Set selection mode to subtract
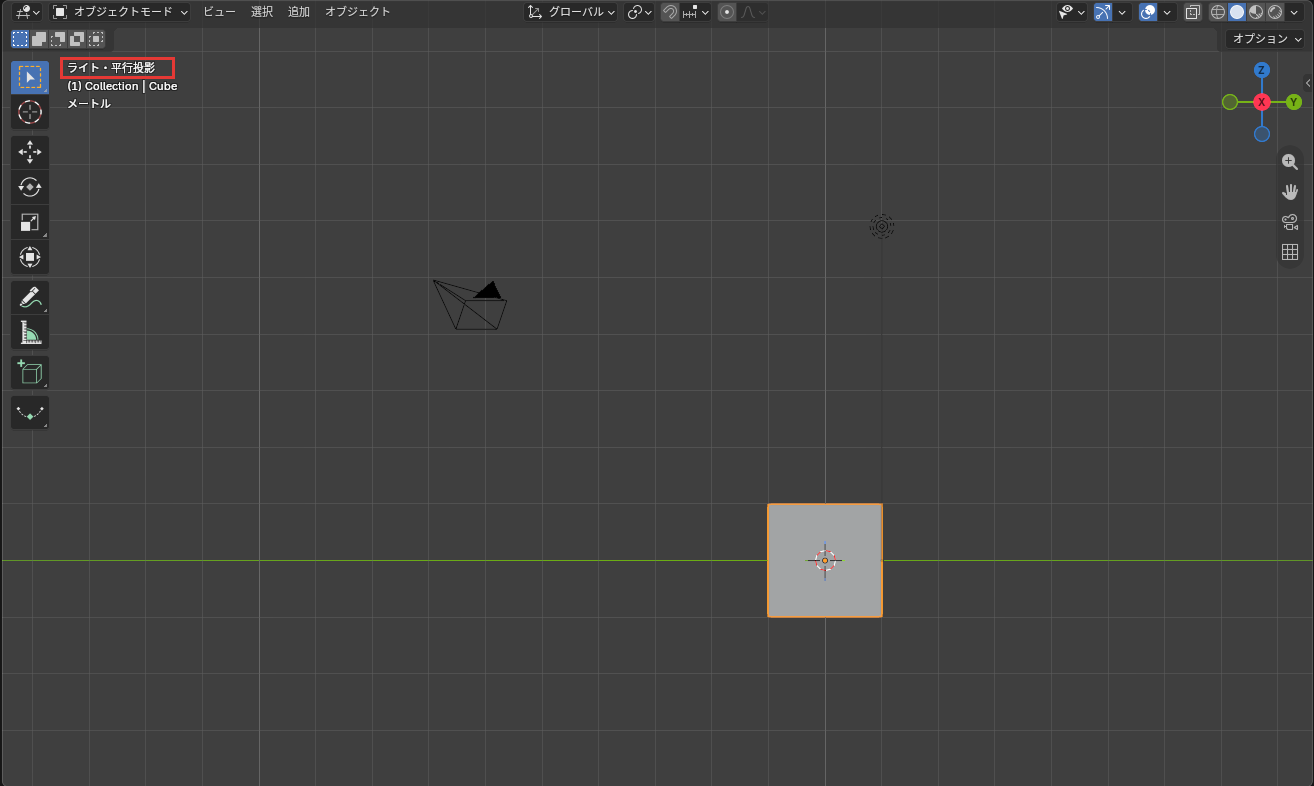Viewport: 1314px width, 786px height. pos(58,39)
